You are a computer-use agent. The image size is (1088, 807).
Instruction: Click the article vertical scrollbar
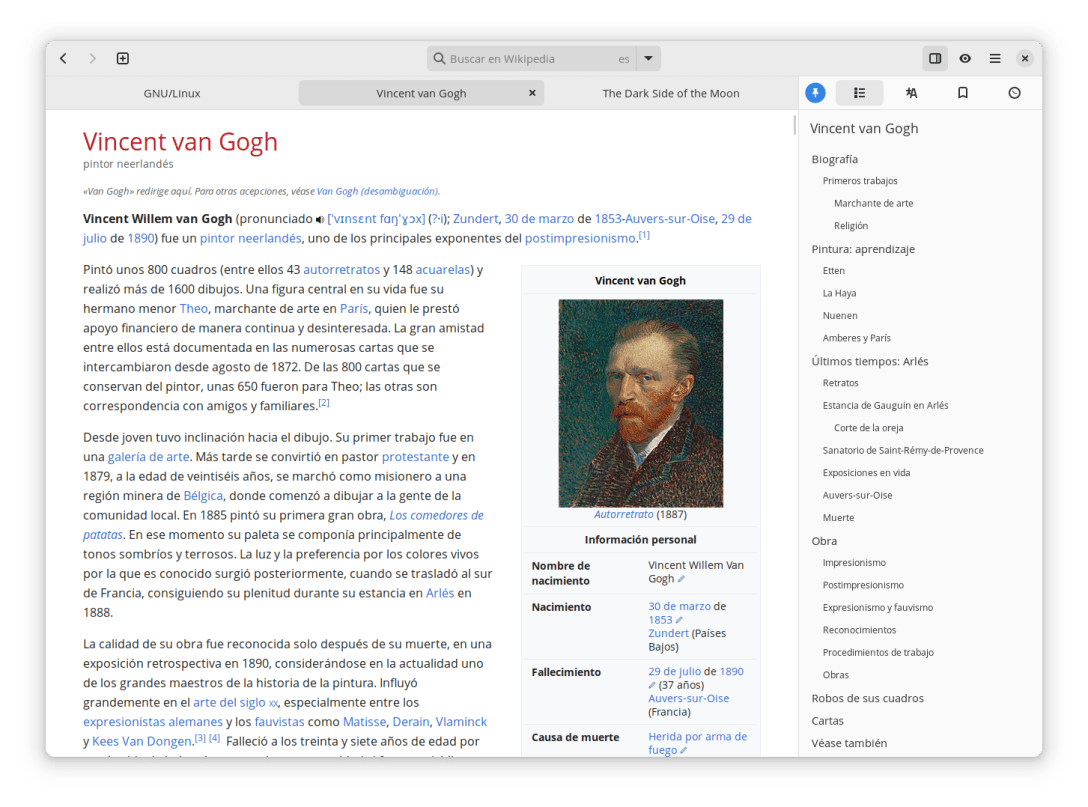pos(794,125)
